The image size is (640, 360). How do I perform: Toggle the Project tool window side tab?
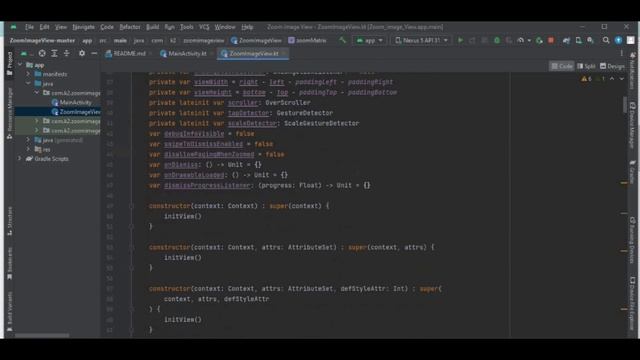(9, 64)
